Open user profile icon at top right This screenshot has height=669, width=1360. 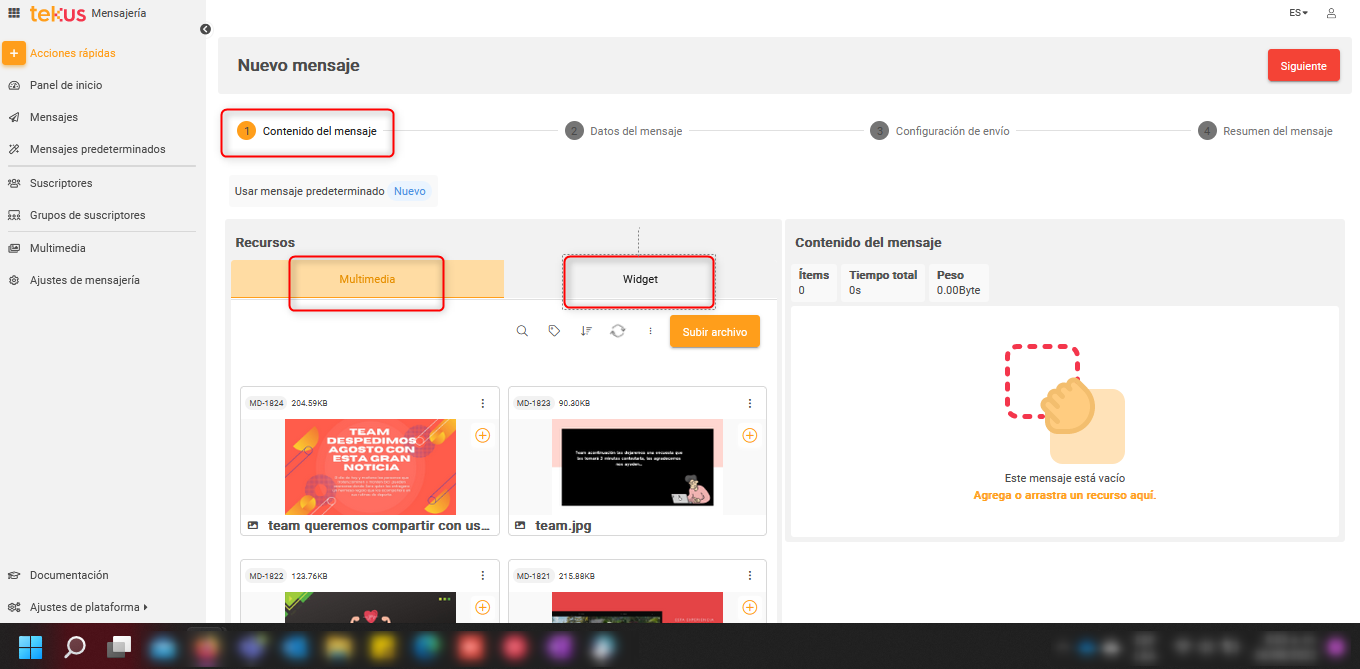[1331, 13]
